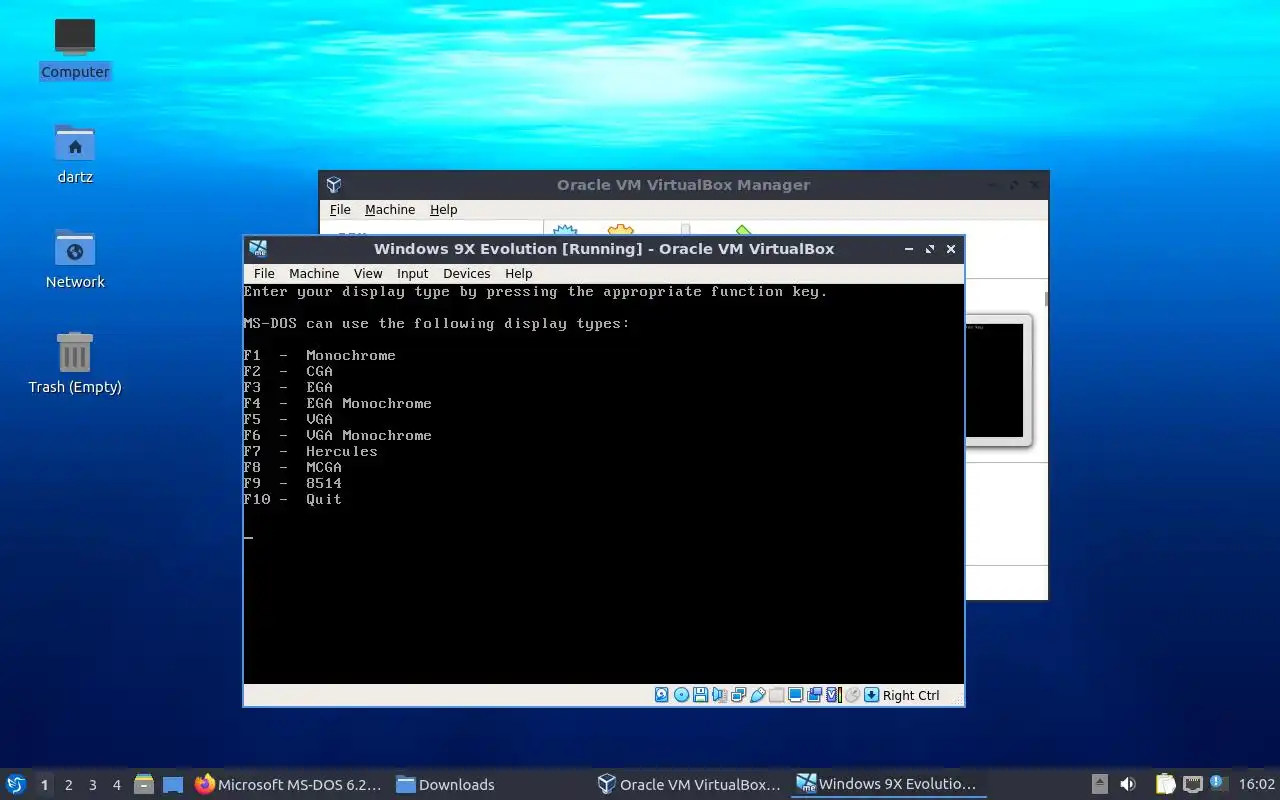
Task: Click VM preview thumbnail in VirtualBox Manager
Action: (x=997, y=380)
